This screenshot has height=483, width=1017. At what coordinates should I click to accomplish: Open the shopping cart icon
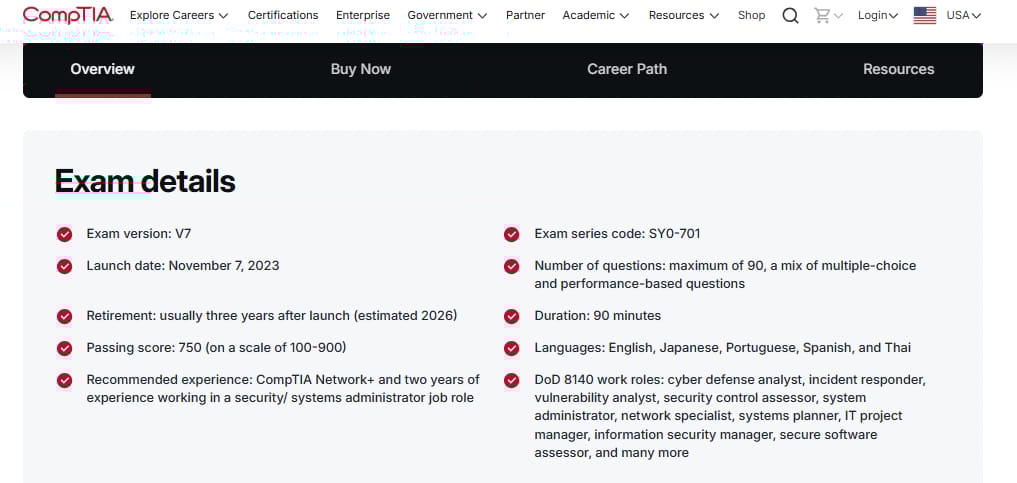[822, 16]
